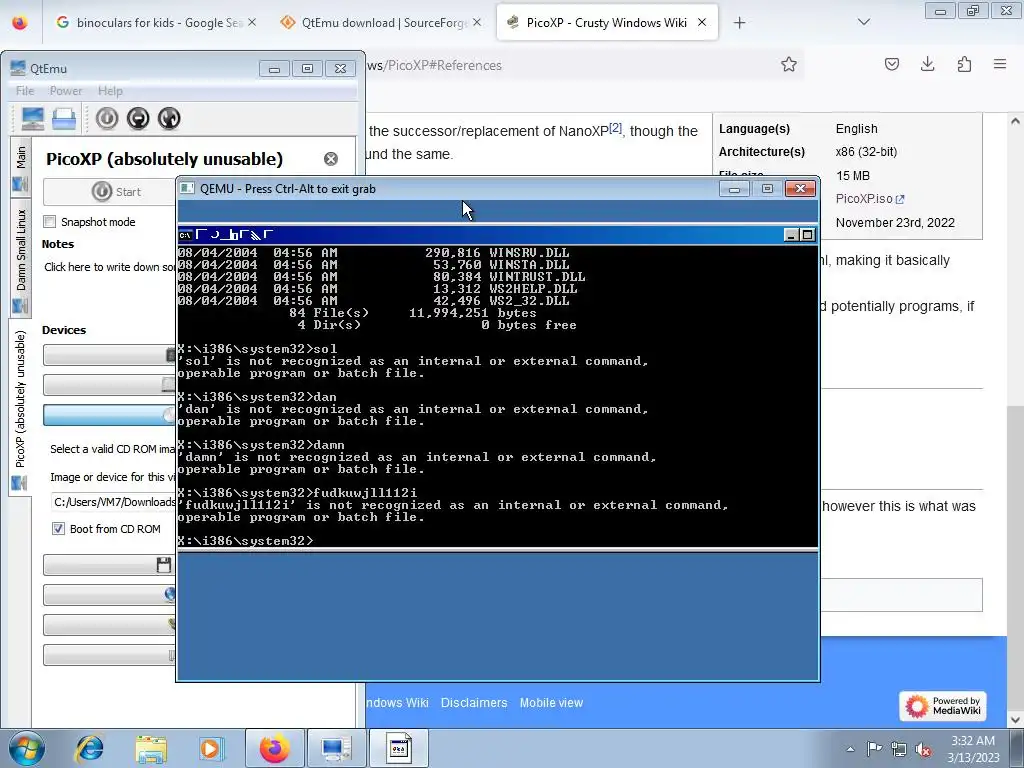Open the Firefox hamburger application menu
The height and width of the screenshot is (768, 1024).
pyautogui.click(x=1000, y=64)
